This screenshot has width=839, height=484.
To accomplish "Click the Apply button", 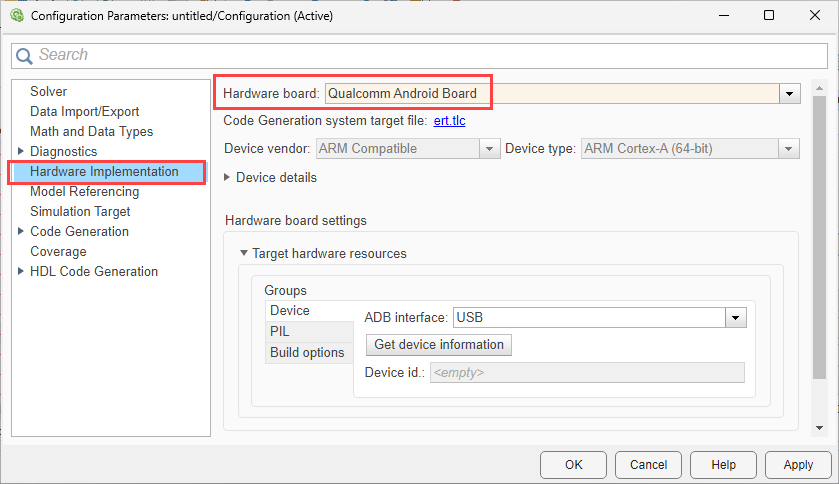I will pos(797,464).
